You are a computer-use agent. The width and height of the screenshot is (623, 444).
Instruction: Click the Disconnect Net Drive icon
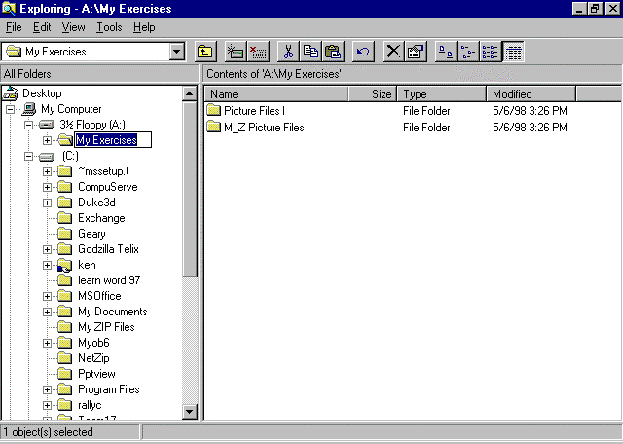coord(258,51)
